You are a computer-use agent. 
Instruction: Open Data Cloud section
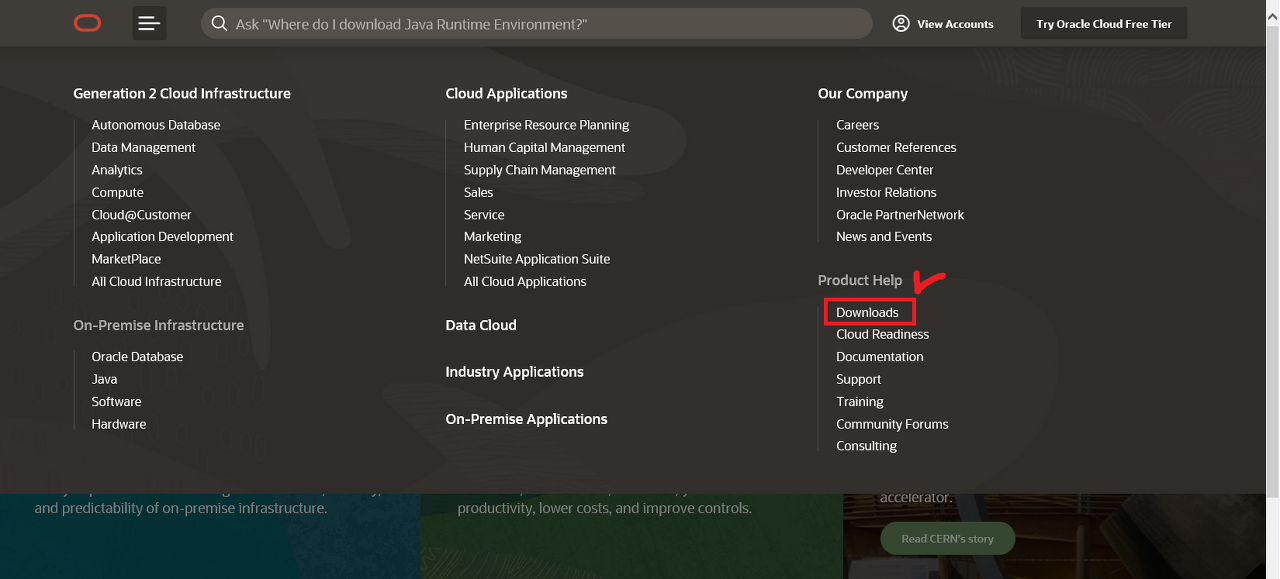(x=481, y=325)
